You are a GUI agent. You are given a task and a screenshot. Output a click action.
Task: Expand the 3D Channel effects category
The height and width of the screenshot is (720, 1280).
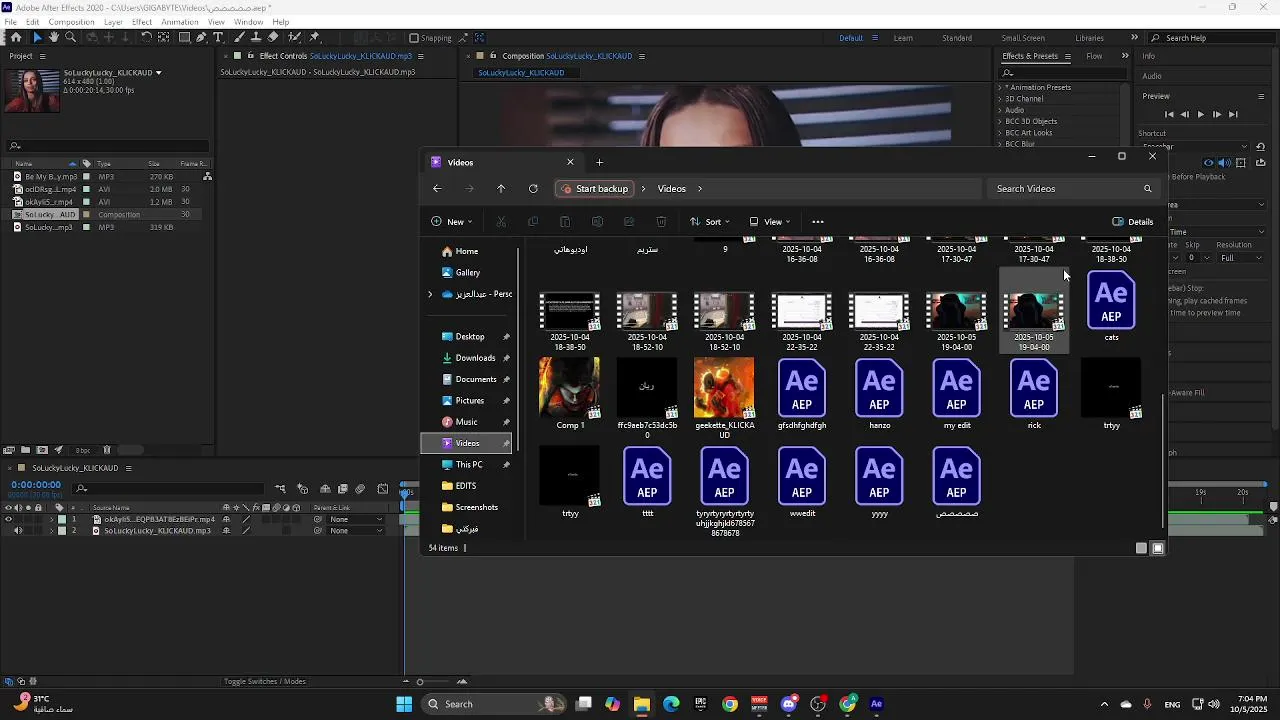pos(999,99)
